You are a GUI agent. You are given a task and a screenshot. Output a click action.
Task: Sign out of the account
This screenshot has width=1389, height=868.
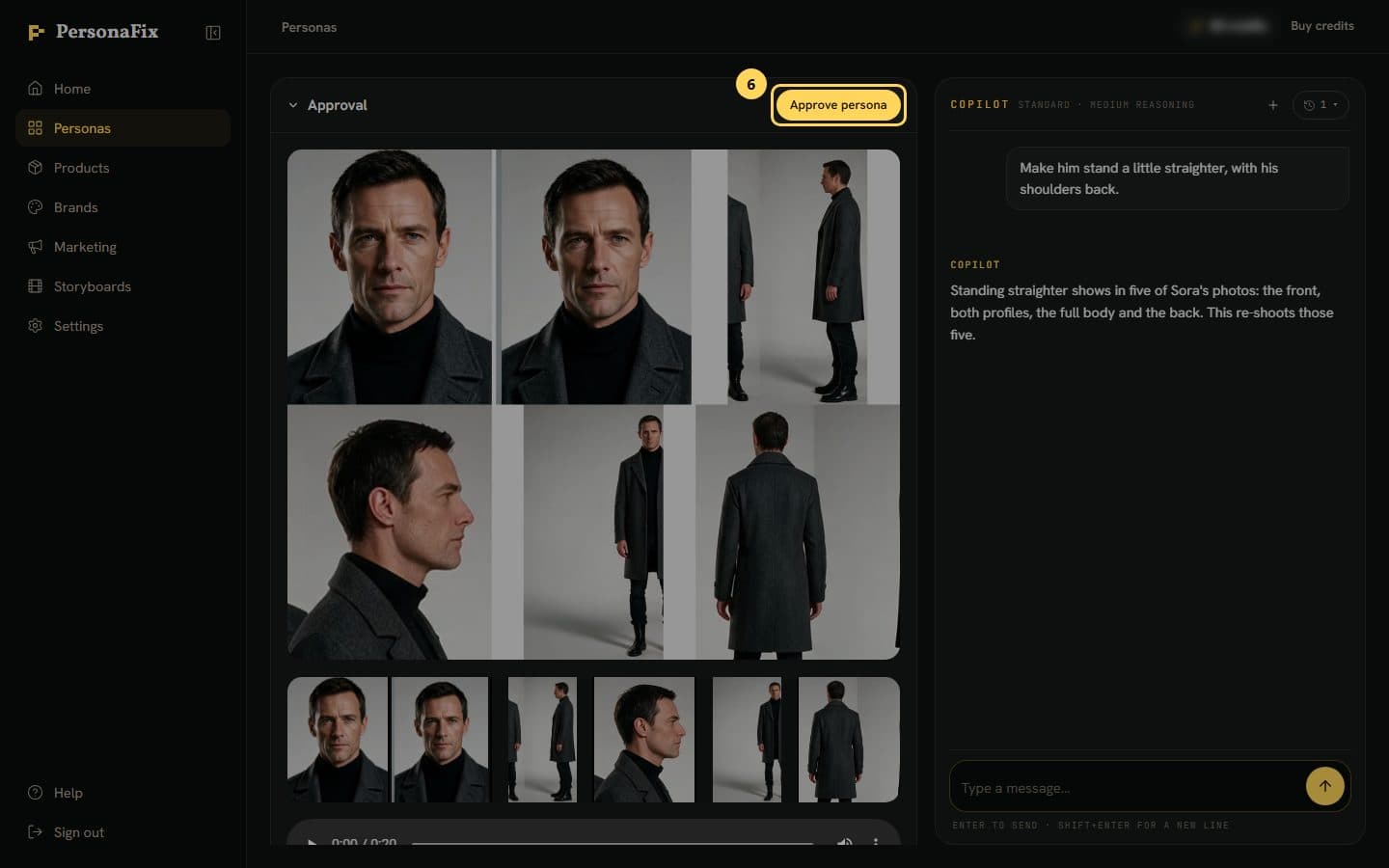123,832
